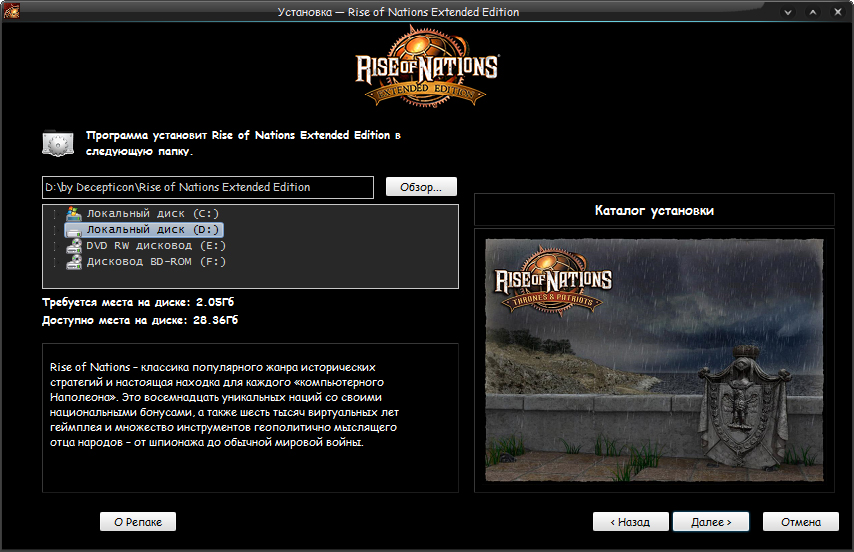Click the installation path input field
The height and width of the screenshot is (552, 854).
click(208, 187)
